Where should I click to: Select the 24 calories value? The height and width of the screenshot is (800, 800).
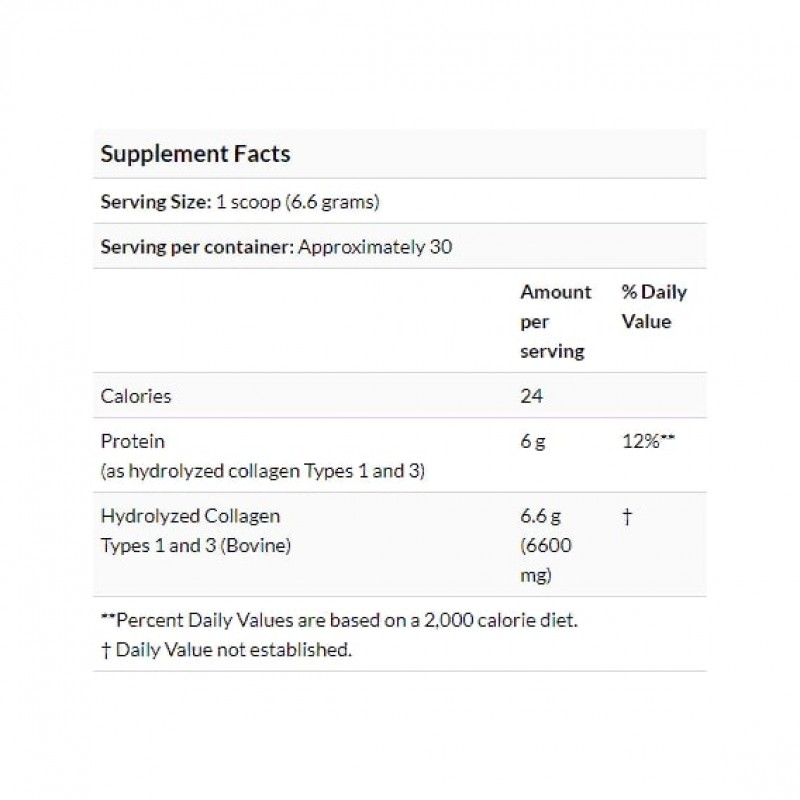click(x=531, y=396)
